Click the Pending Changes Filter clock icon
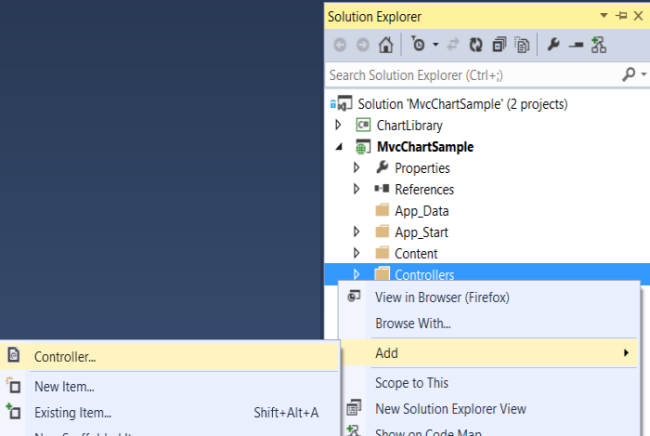650x436 pixels. [418, 44]
